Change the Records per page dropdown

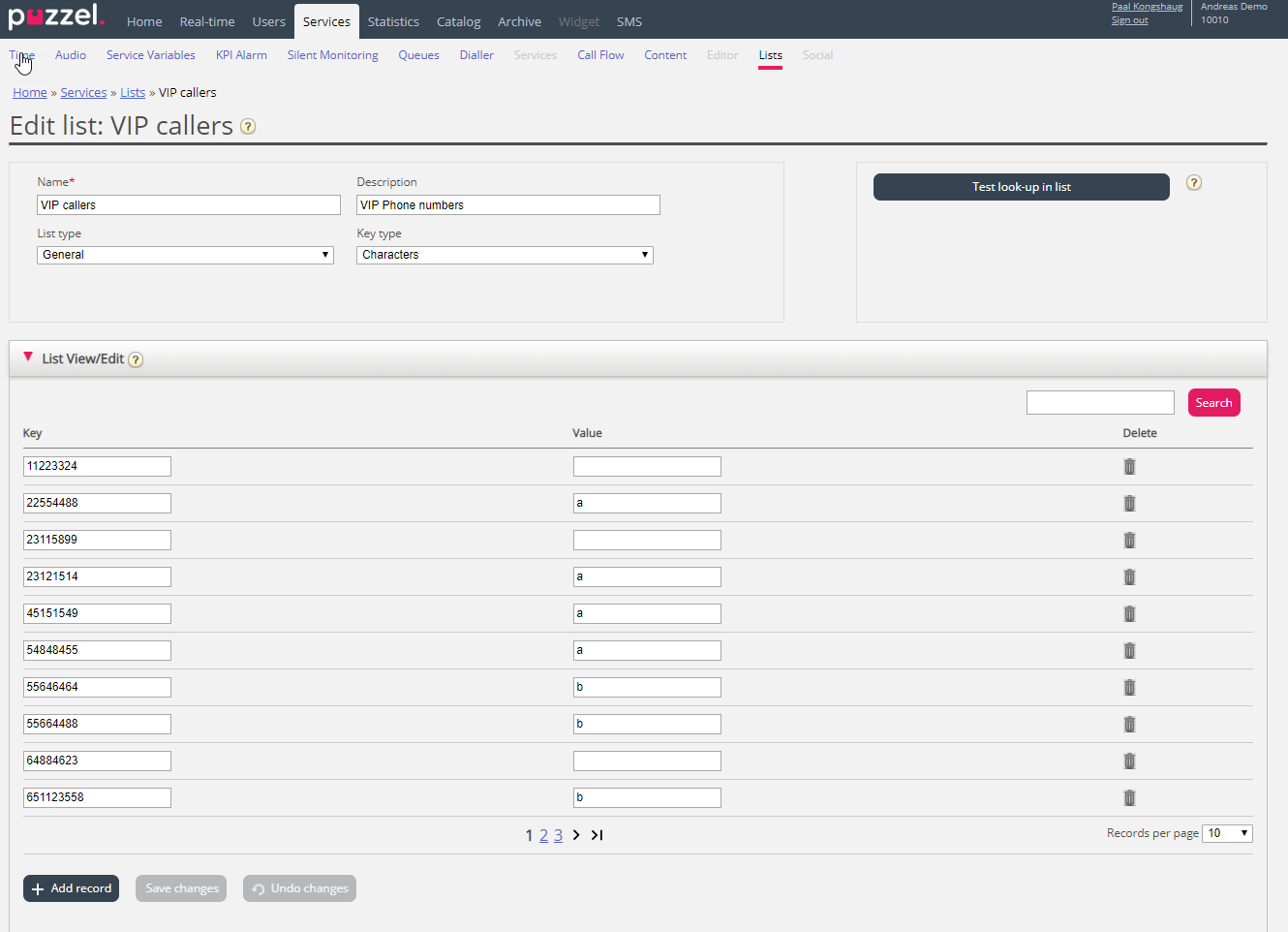(1226, 833)
